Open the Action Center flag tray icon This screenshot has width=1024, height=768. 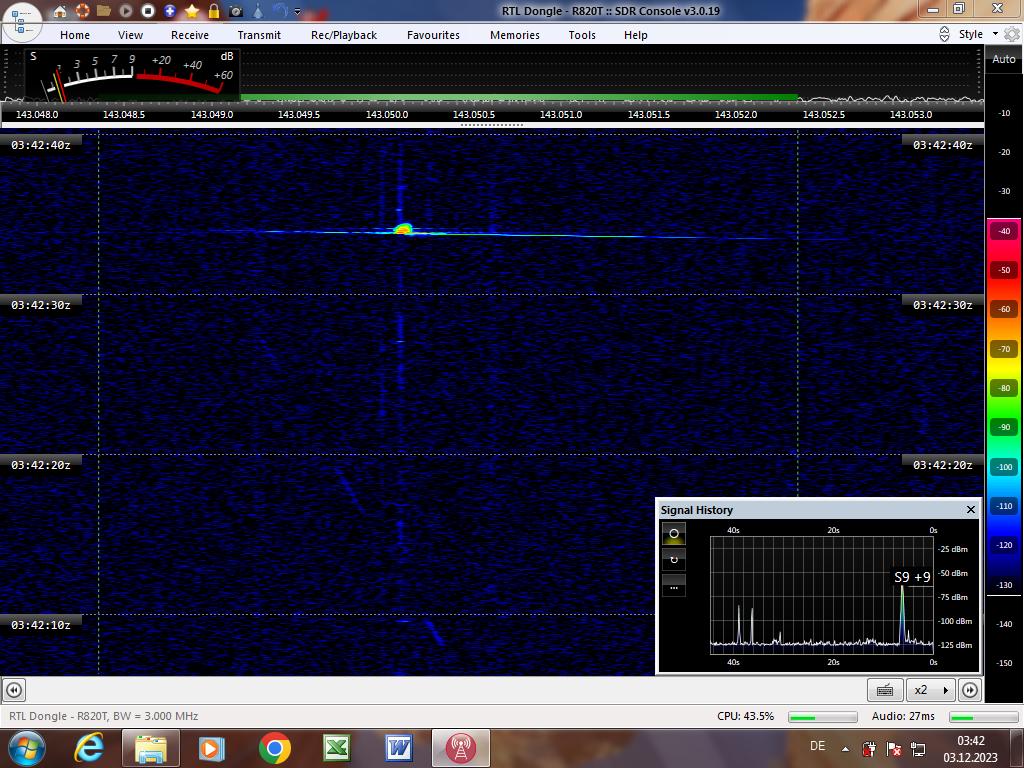[893, 748]
